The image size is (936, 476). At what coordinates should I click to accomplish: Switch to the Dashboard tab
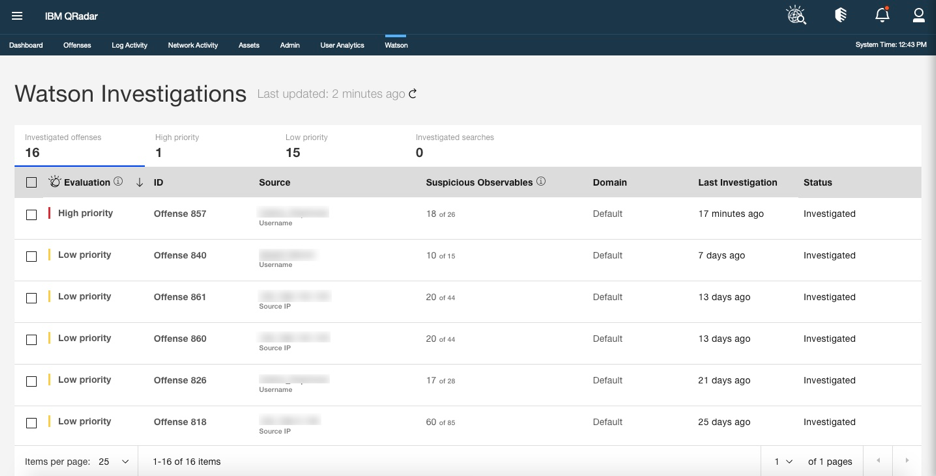click(x=26, y=45)
